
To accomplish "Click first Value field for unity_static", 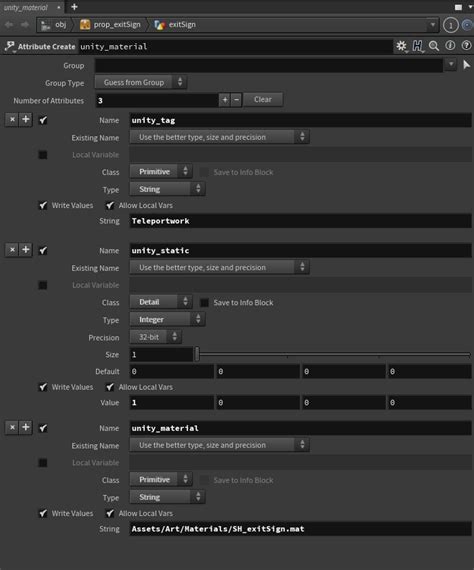I will 172,403.
